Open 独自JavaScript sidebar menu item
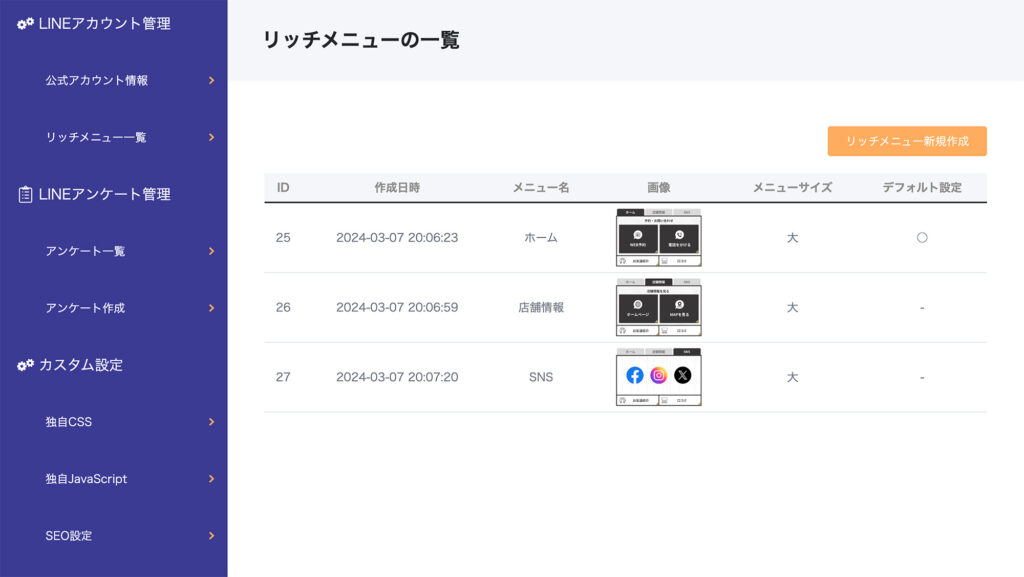 (86, 479)
